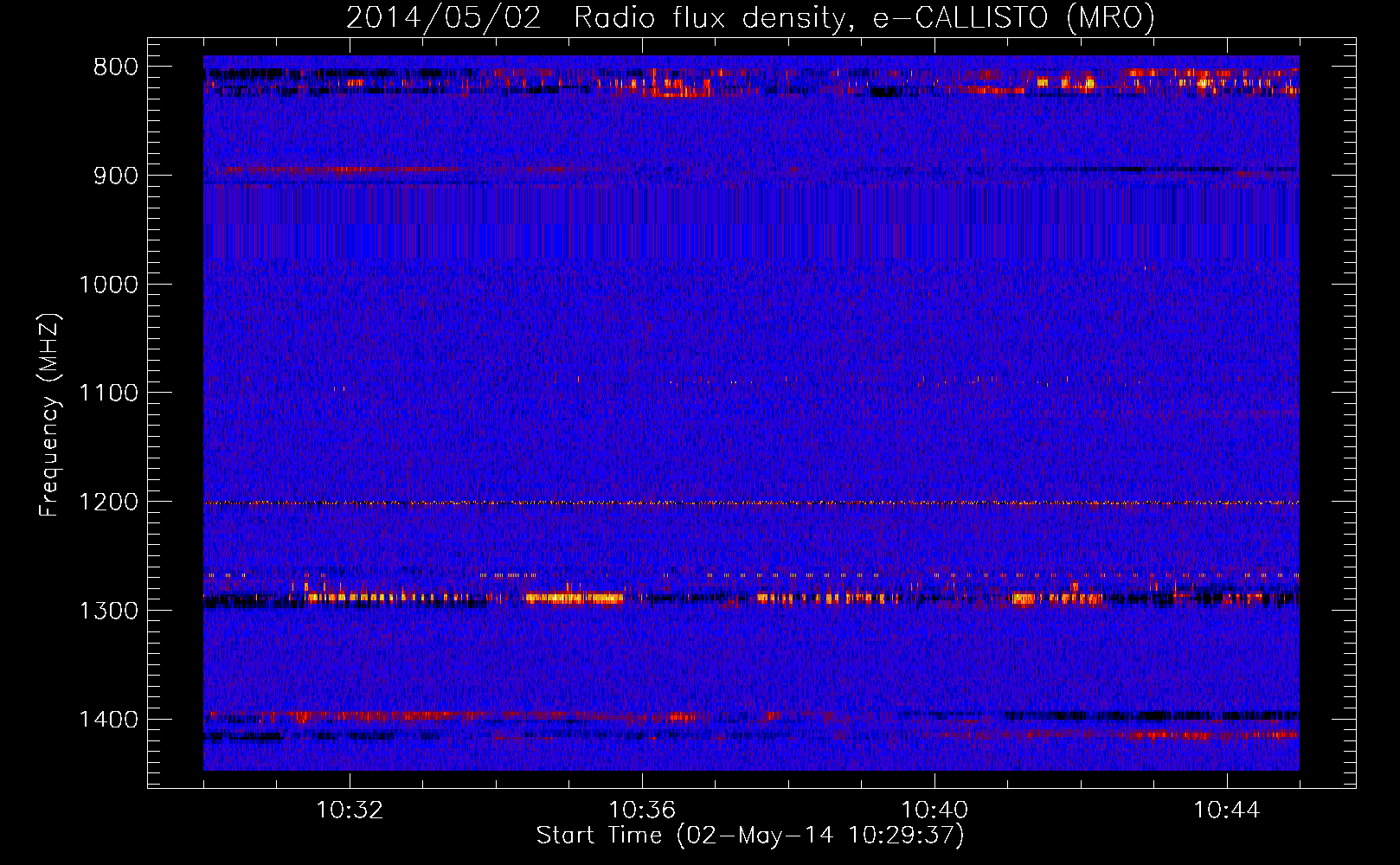Screen dimensions: 1400x865
Task: Select the 900 frequency axis label
Action: point(116,176)
